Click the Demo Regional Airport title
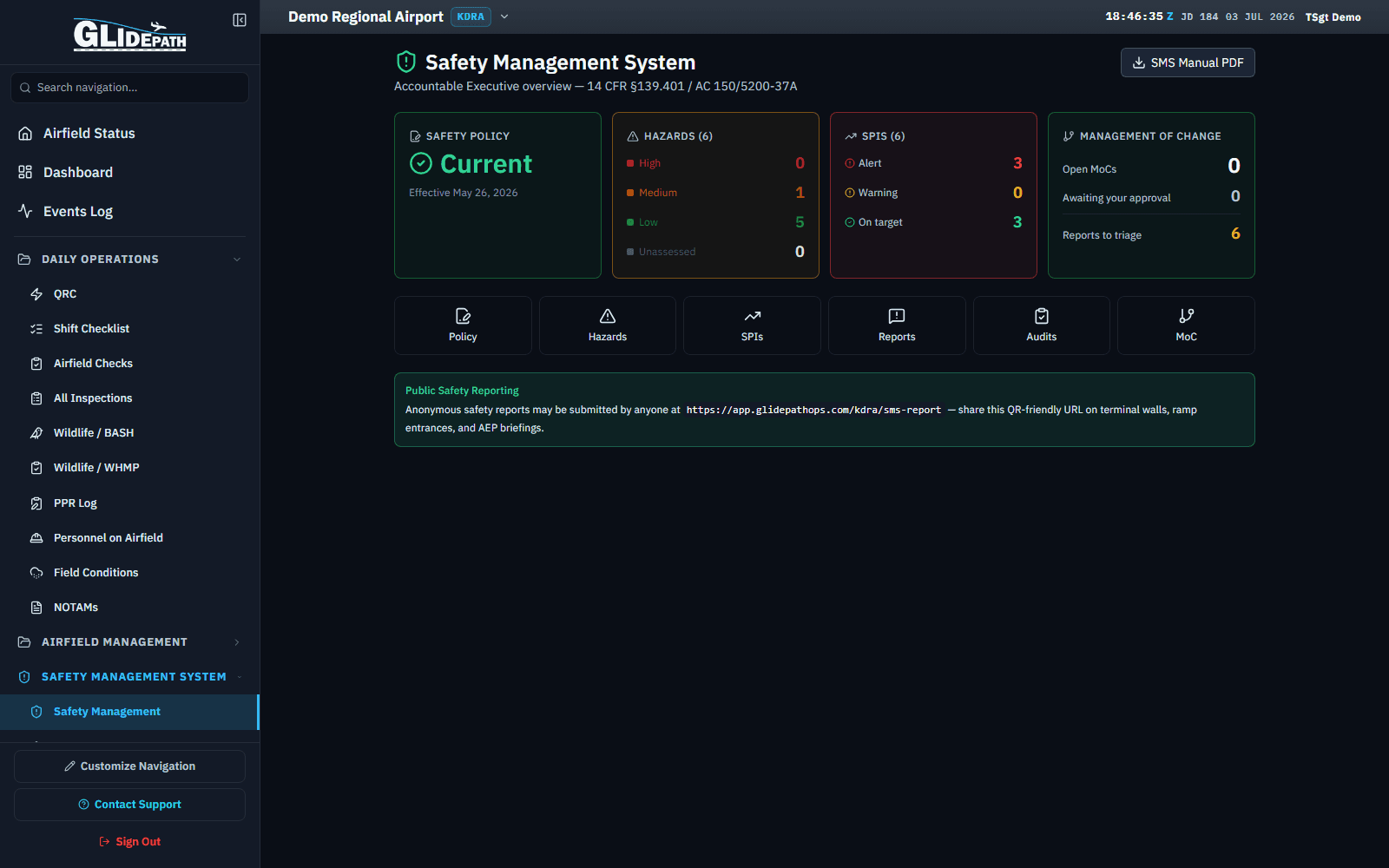Screen dimensions: 1389x868 point(365,16)
